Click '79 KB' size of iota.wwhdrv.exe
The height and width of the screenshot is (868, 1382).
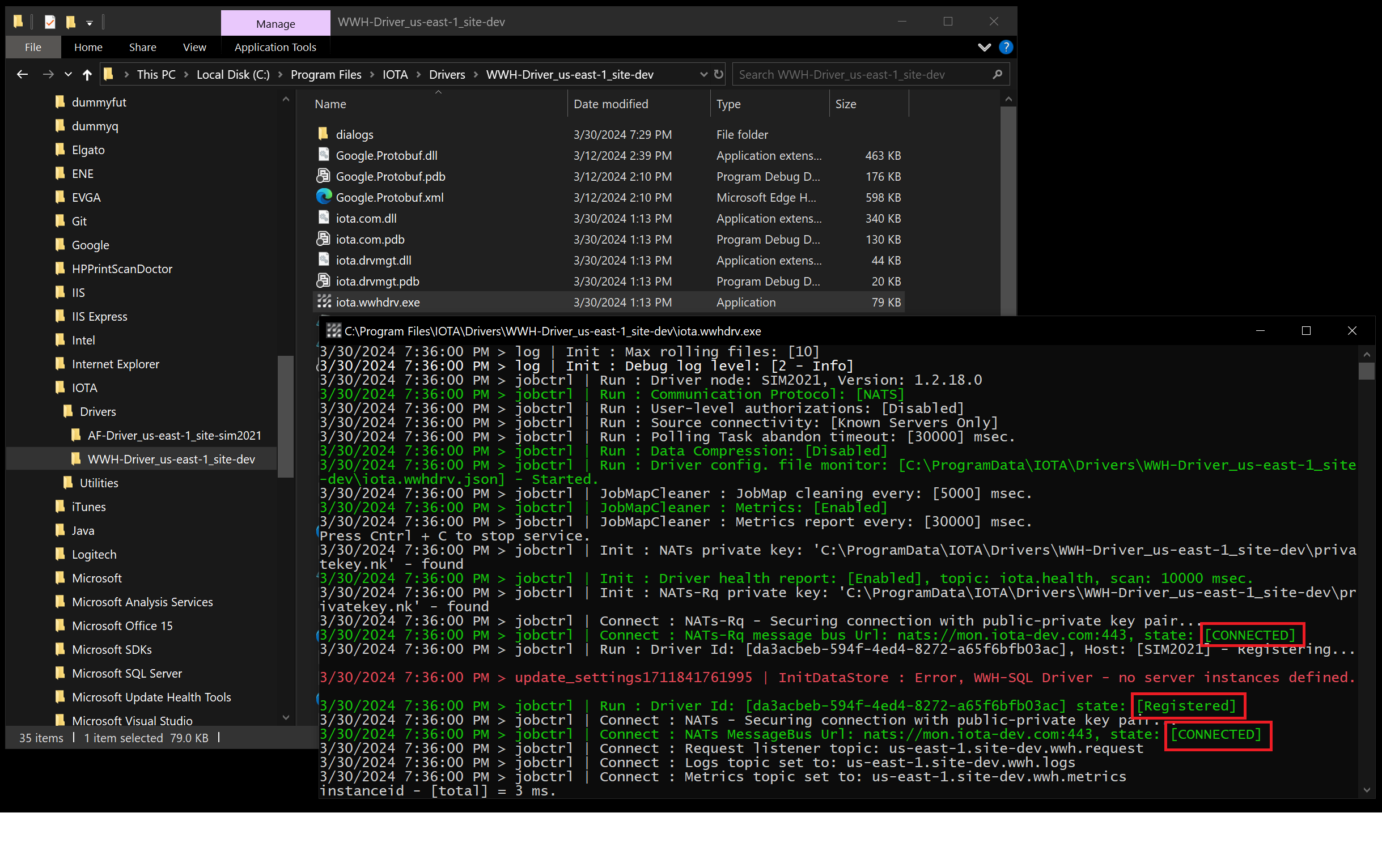point(885,302)
